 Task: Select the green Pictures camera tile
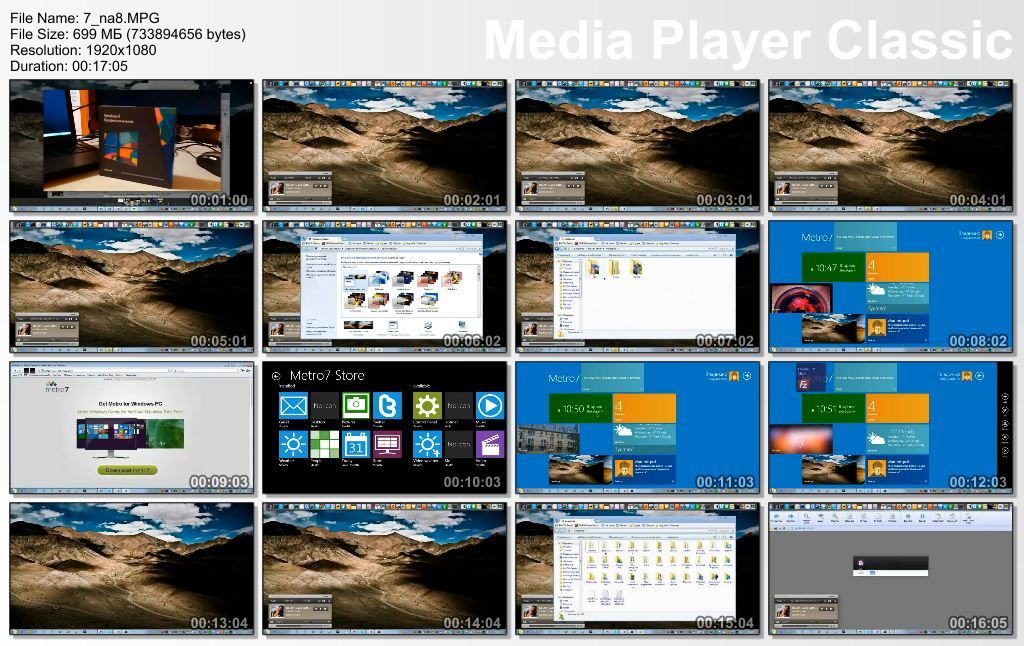click(x=356, y=406)
